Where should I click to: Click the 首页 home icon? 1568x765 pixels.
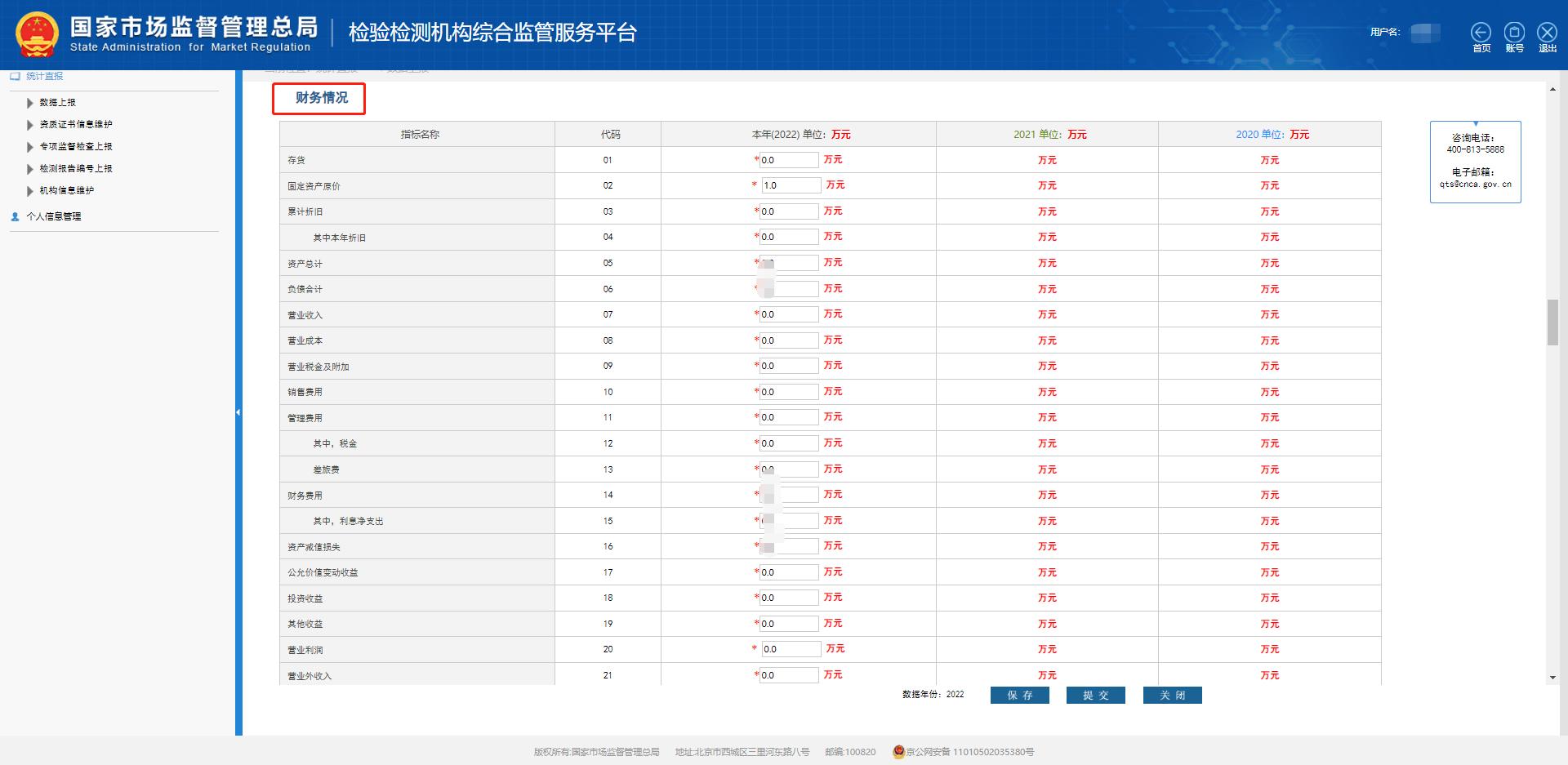pyautogui.click(x=1481, y=33)
